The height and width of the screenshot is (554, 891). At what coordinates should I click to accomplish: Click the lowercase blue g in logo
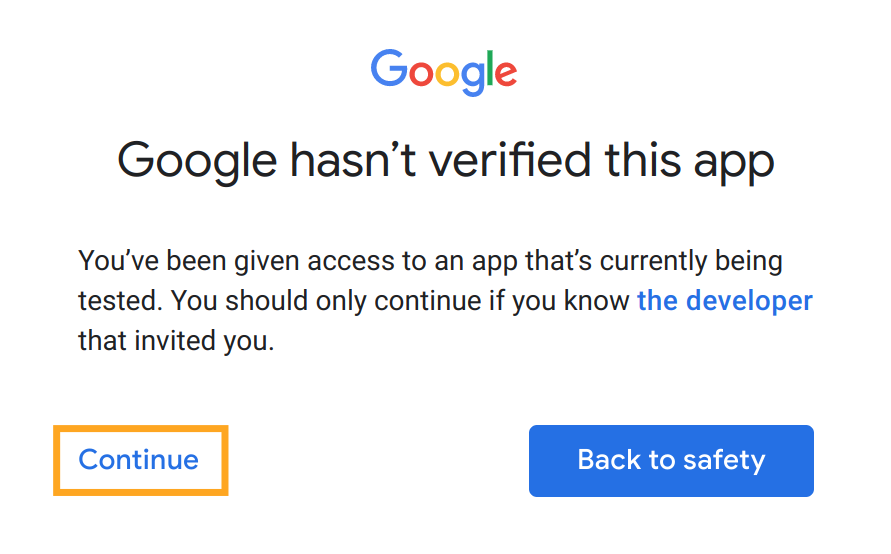point(473,79)
